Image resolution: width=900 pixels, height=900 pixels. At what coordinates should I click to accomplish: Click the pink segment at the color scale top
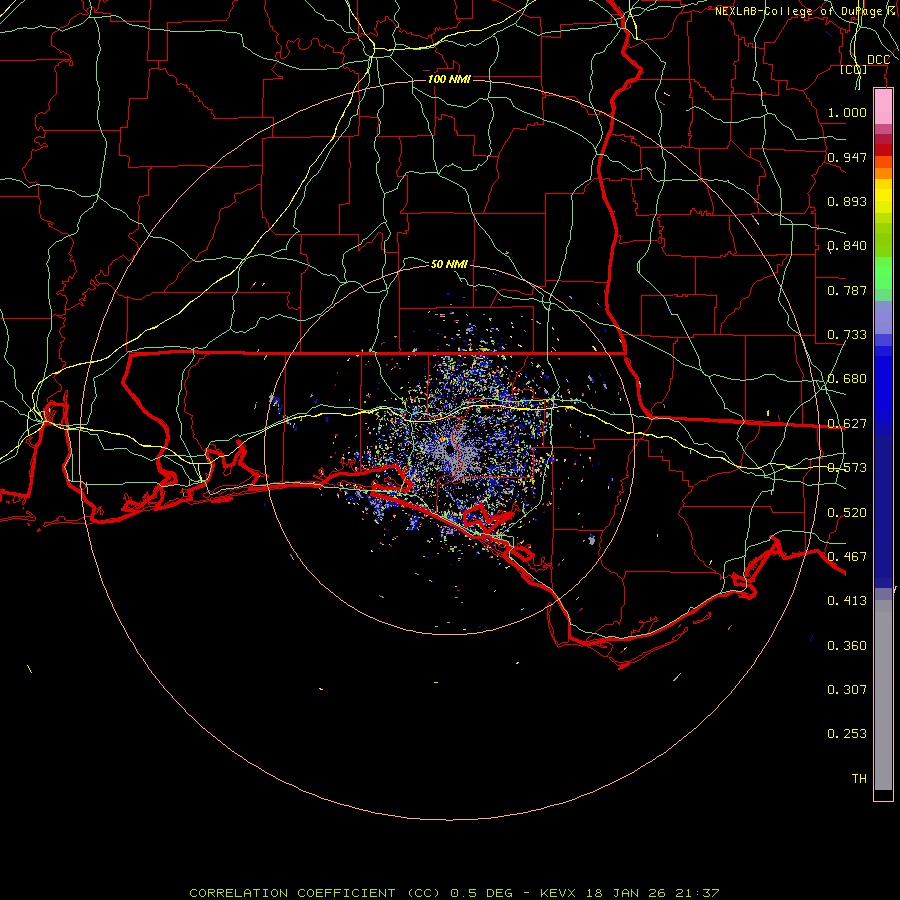pyautogui.click(x=883, y=107)
